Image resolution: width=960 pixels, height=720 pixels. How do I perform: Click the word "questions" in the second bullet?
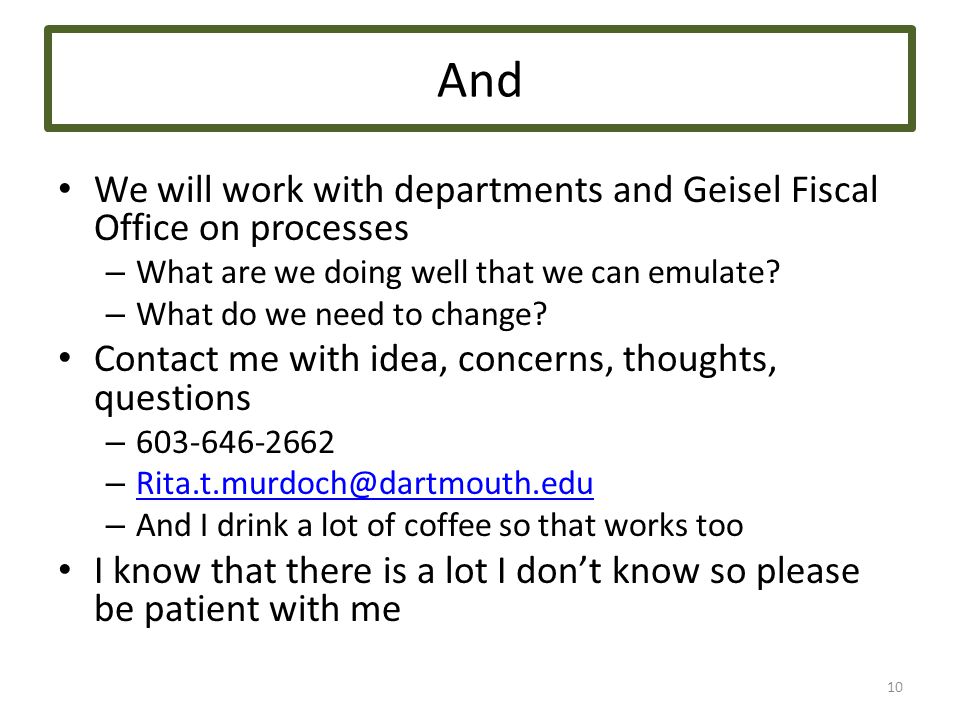pos(173,399)
